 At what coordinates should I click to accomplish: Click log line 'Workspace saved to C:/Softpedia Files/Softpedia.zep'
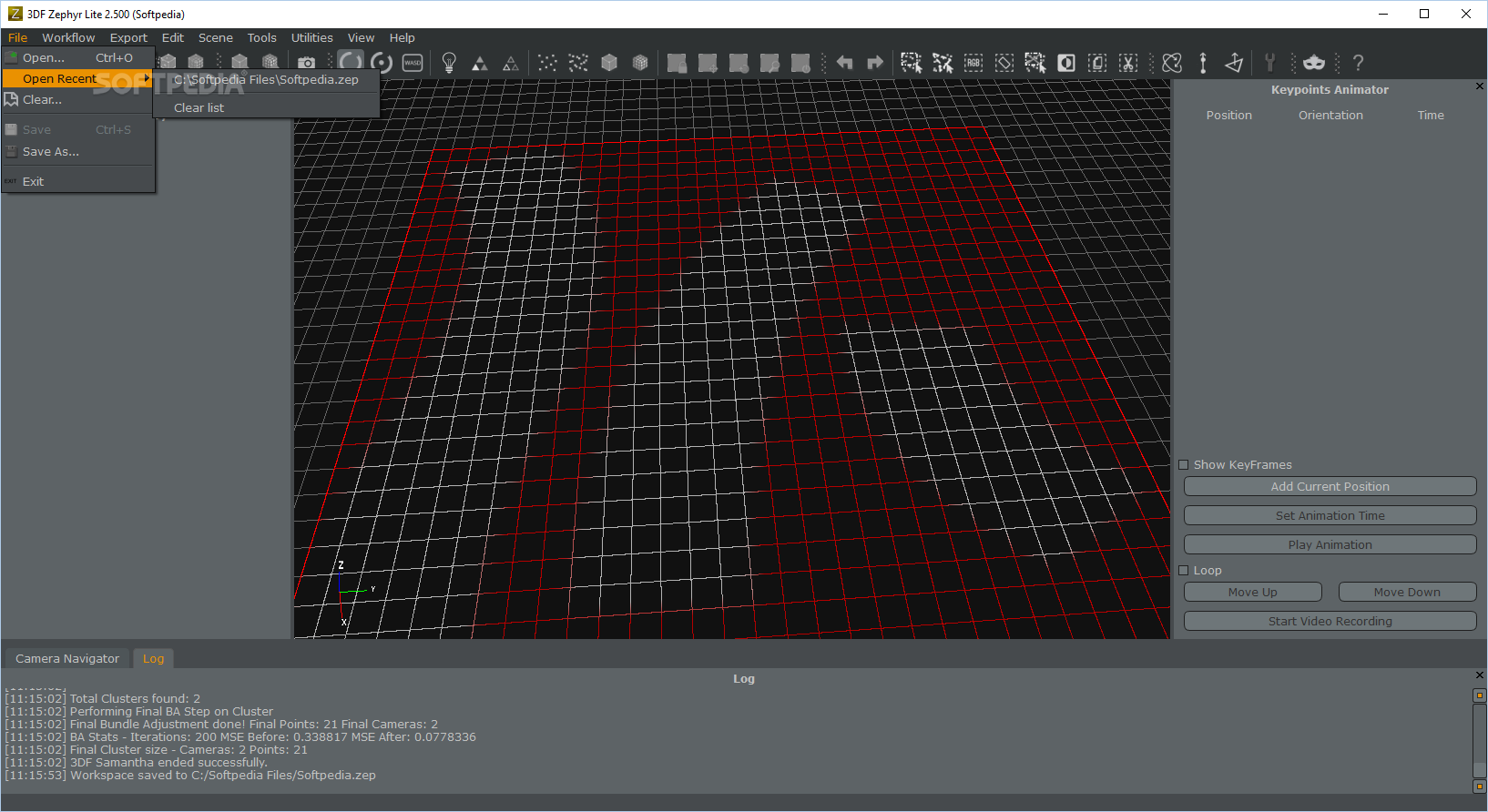190,776
